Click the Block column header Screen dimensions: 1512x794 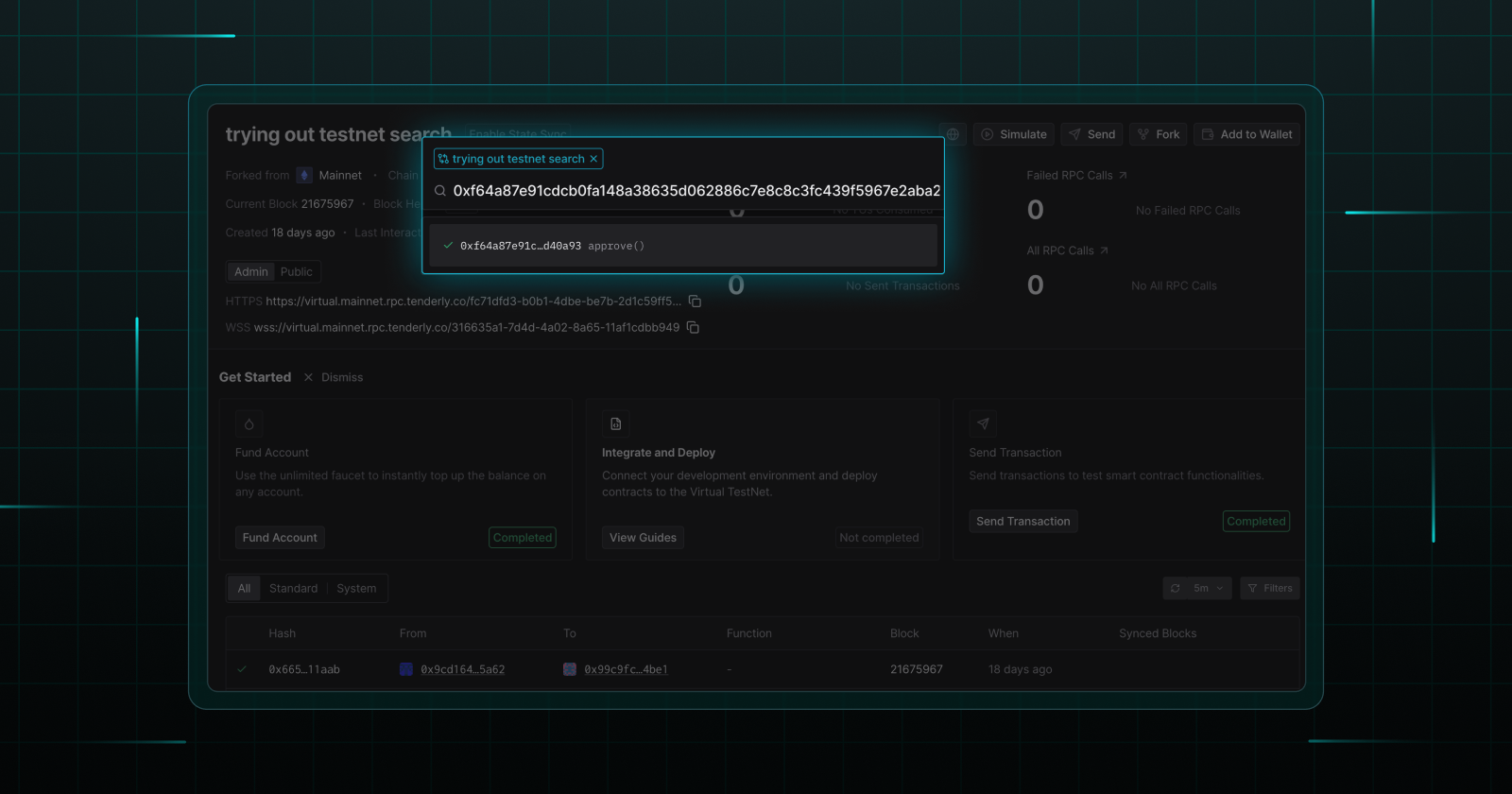904,633
